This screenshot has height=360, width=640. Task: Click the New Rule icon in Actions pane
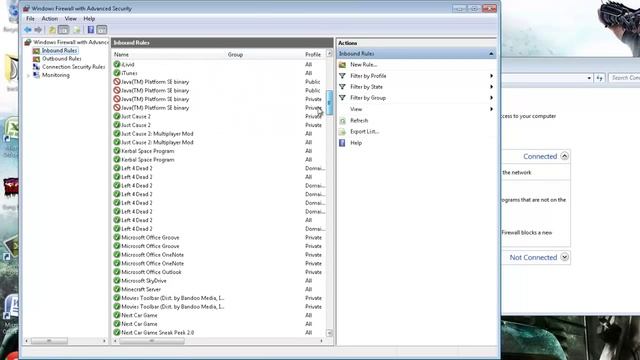(x=342, y=65)
